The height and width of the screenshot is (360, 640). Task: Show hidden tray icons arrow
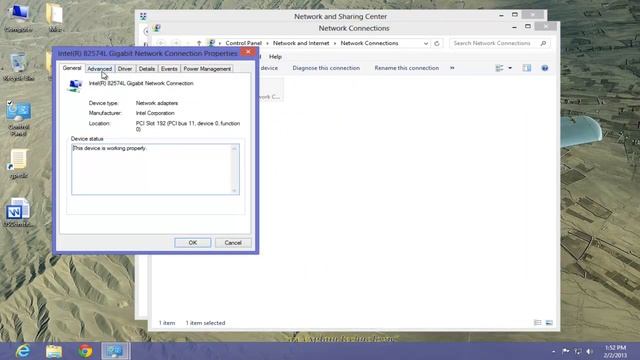[x=553, y=351]
